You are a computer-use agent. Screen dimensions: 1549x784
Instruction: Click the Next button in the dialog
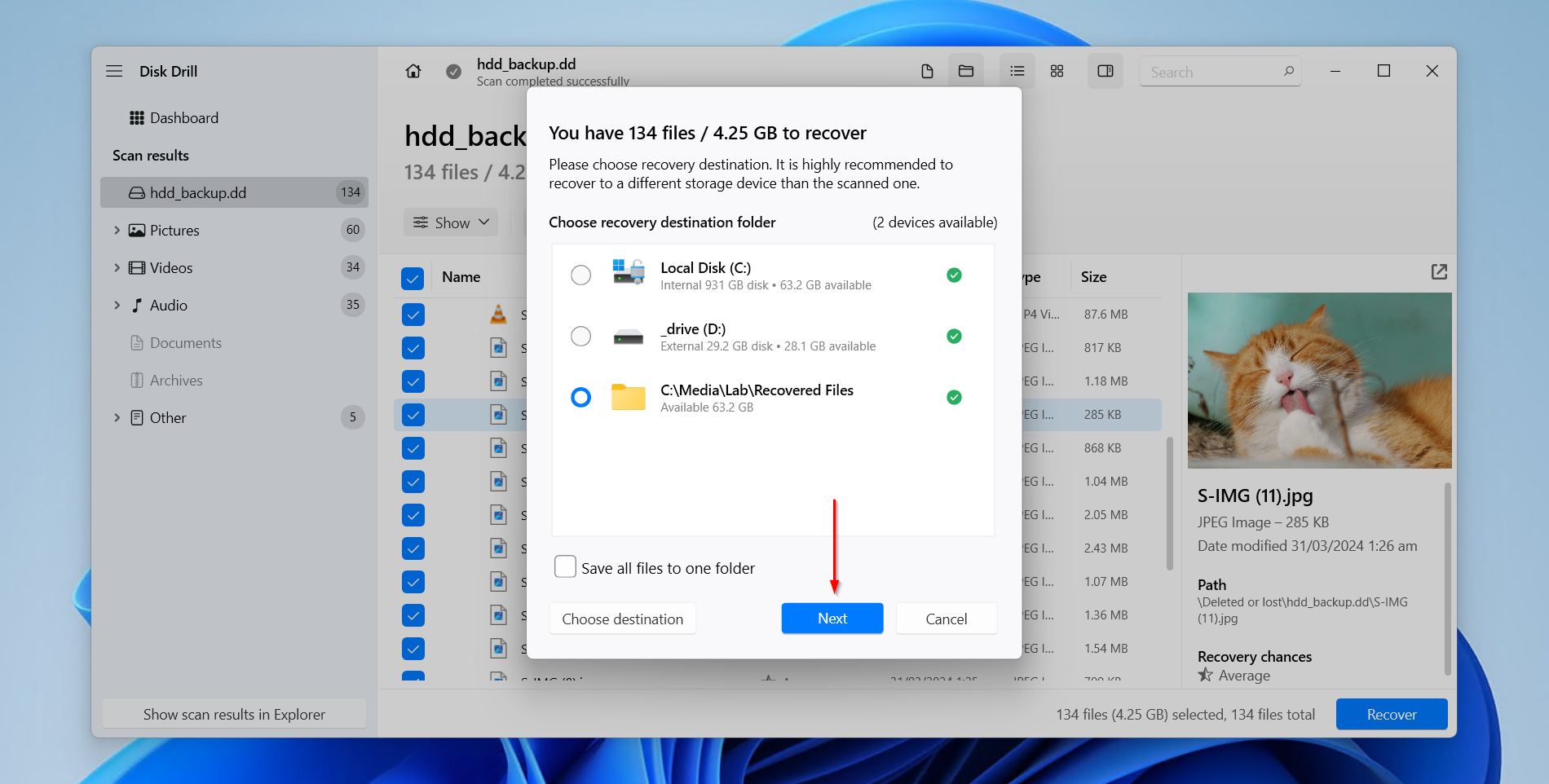(832, 618)
